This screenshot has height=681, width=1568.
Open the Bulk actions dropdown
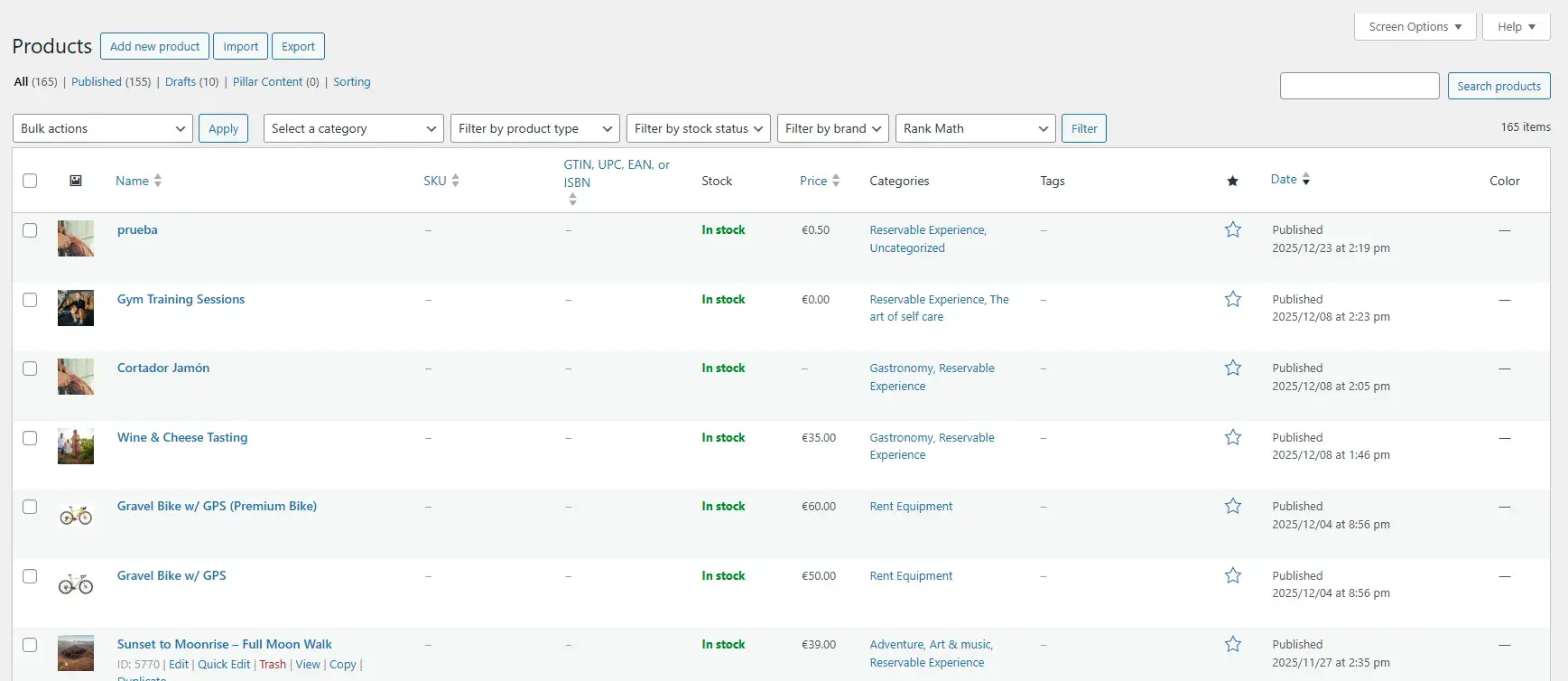pyautogui.click(x=103, y=128)
